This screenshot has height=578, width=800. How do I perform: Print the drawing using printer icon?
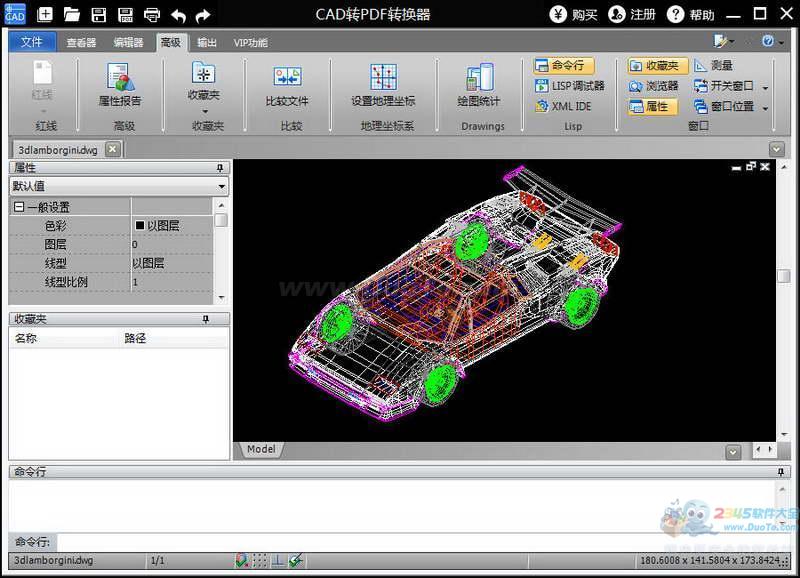click(x=152, y=14)
